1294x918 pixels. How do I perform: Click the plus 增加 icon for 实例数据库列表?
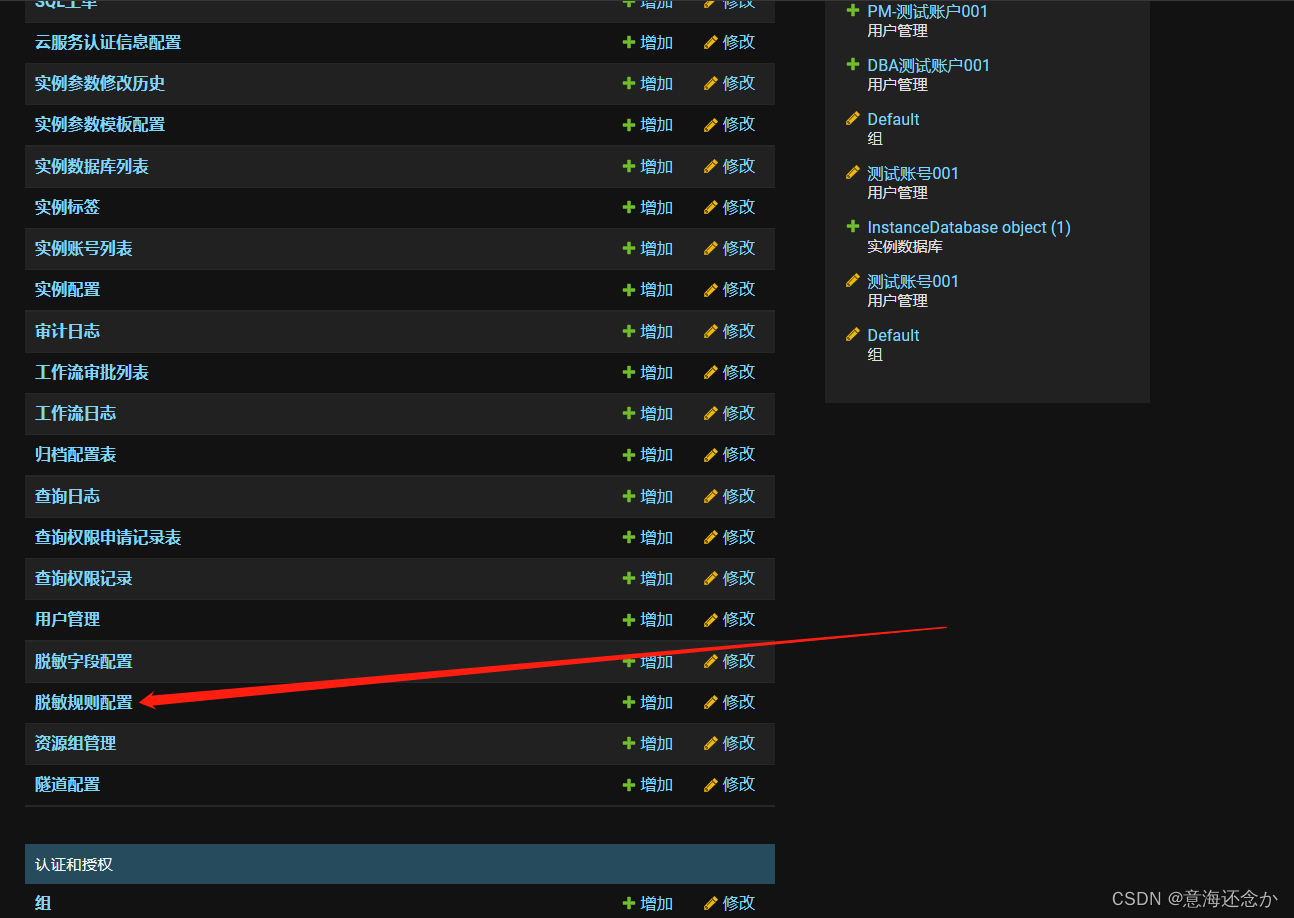(x=629, y=166)
